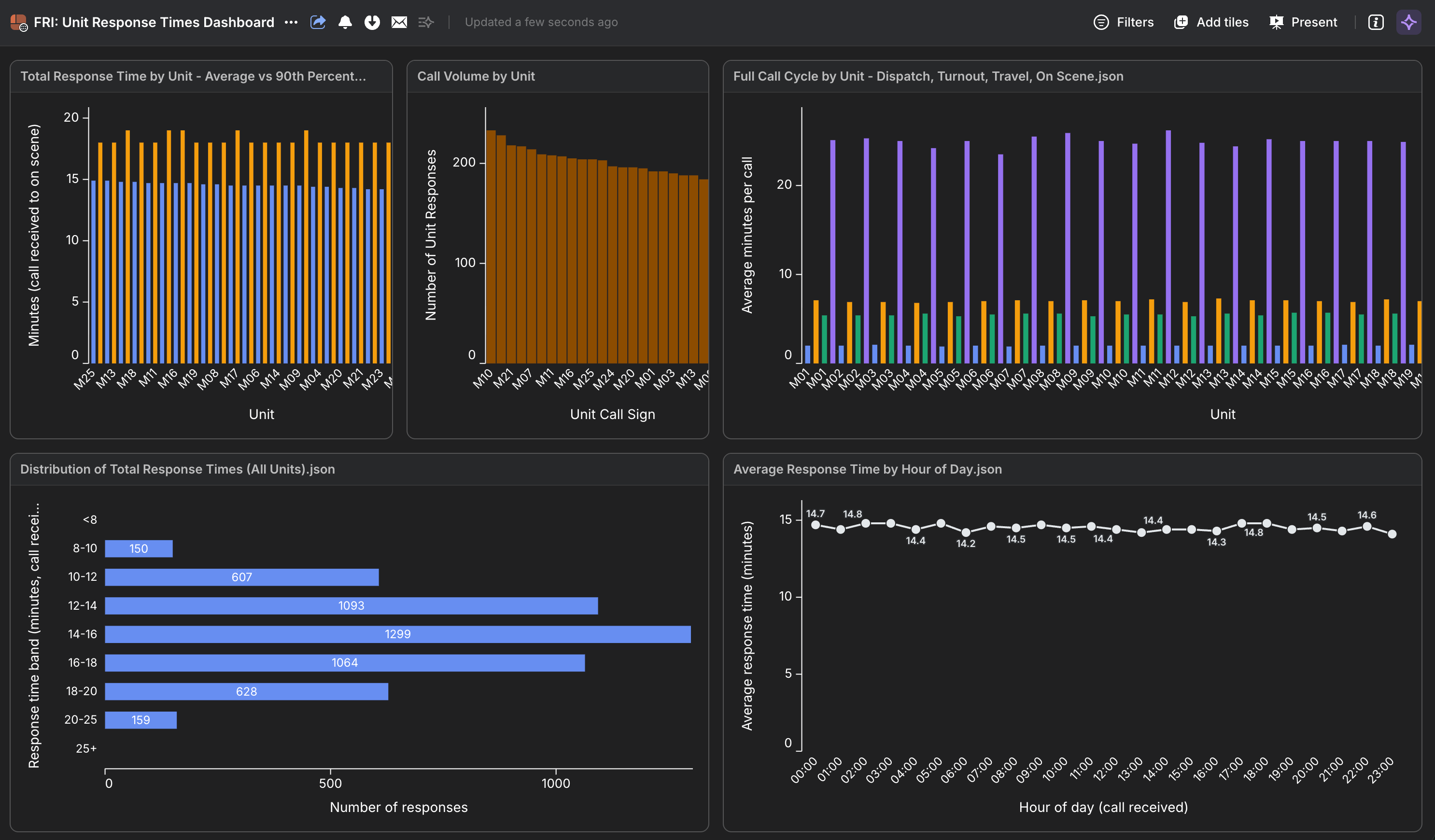Click the "25+" response time band label
1435x840 pixels.
tap(86, 748)
